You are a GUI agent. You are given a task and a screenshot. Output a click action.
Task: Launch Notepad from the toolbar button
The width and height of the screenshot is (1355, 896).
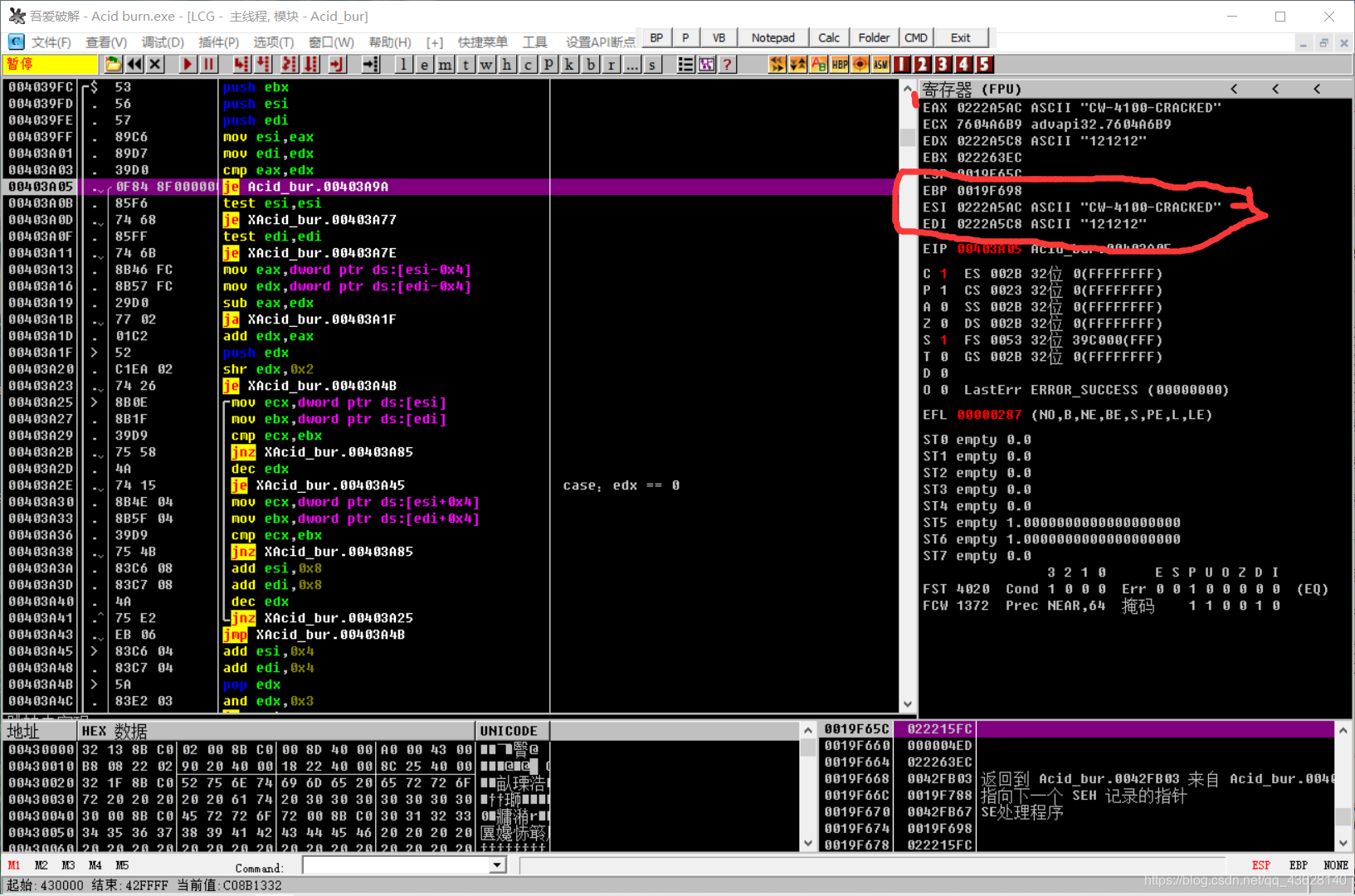click(773, 37)
